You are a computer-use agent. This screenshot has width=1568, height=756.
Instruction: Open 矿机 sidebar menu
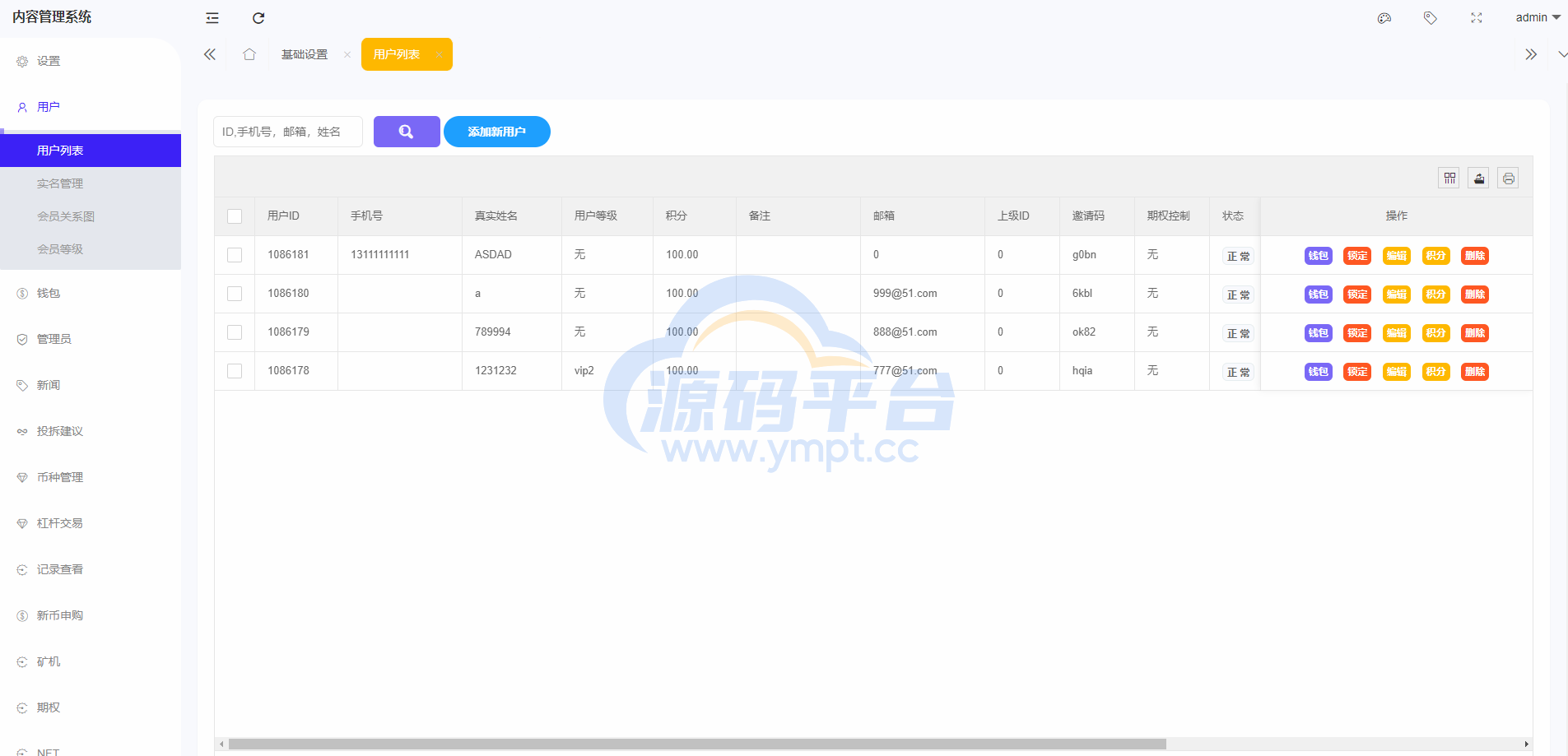pyautogui.click(x=91, y=661)
